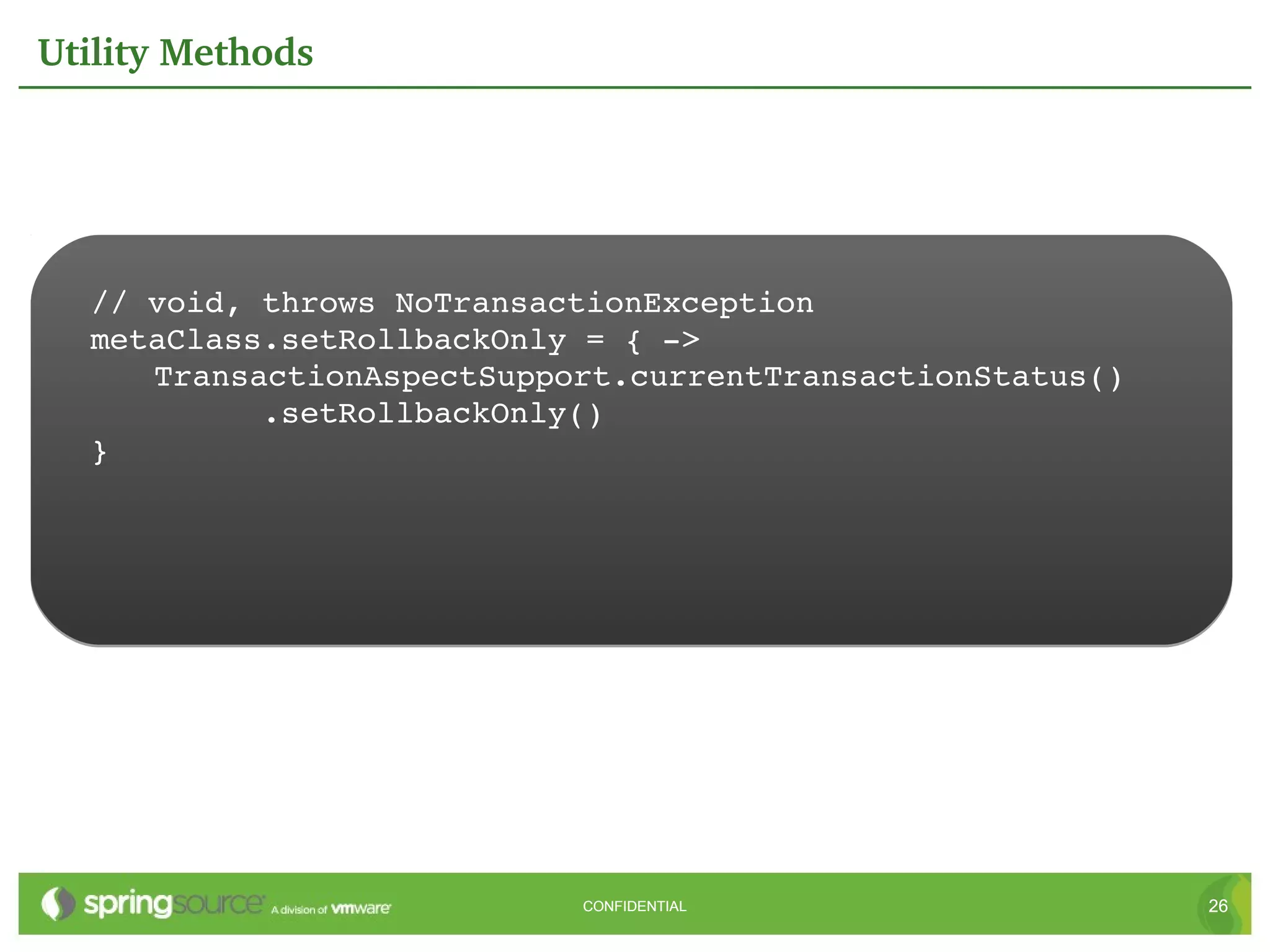Click the '.setRollbackOnly()' code line
Viewport: 1270px width, 952px height.
tap(433, 415)
